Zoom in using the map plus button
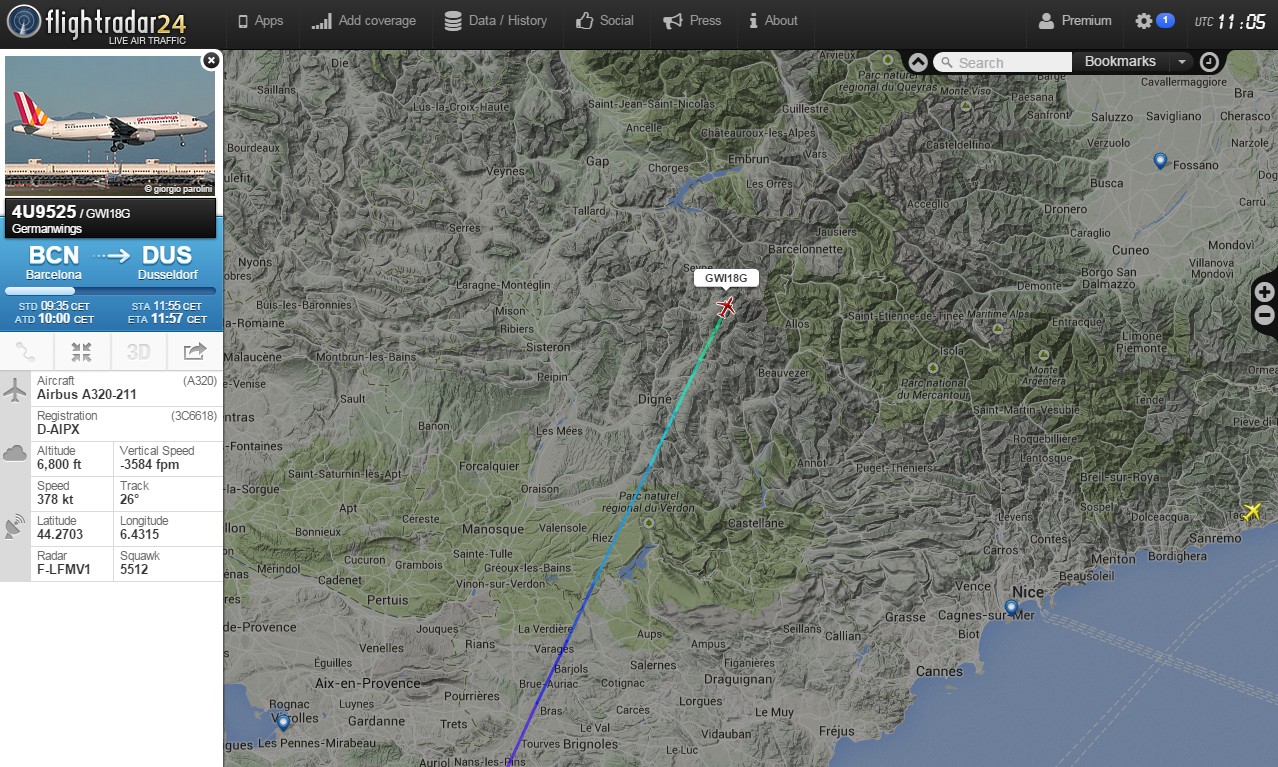 (1265, 292)
